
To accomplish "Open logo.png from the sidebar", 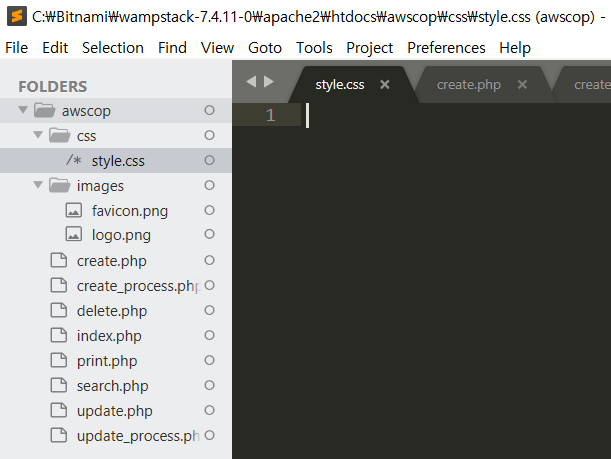I will point(121,235).
